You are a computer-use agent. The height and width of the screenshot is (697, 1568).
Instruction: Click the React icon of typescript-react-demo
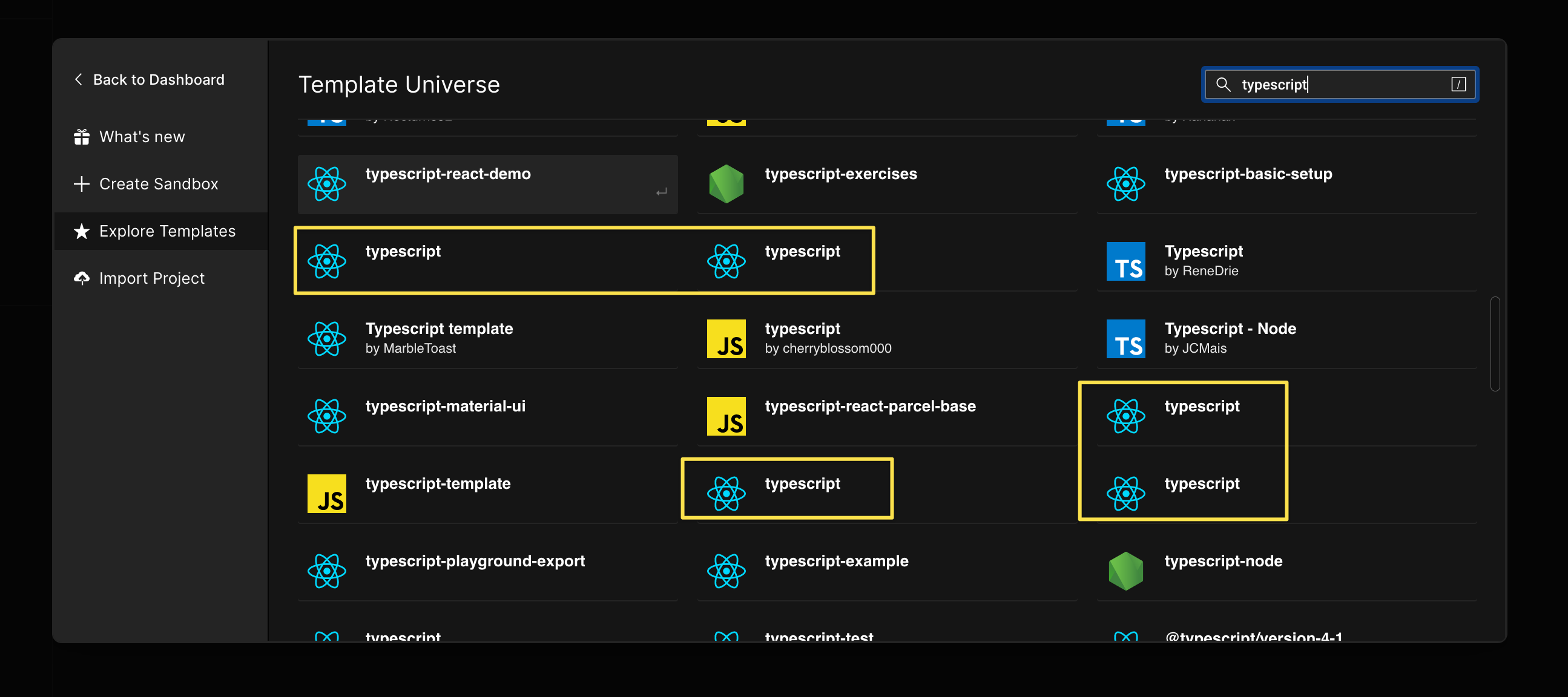(327, 184)
